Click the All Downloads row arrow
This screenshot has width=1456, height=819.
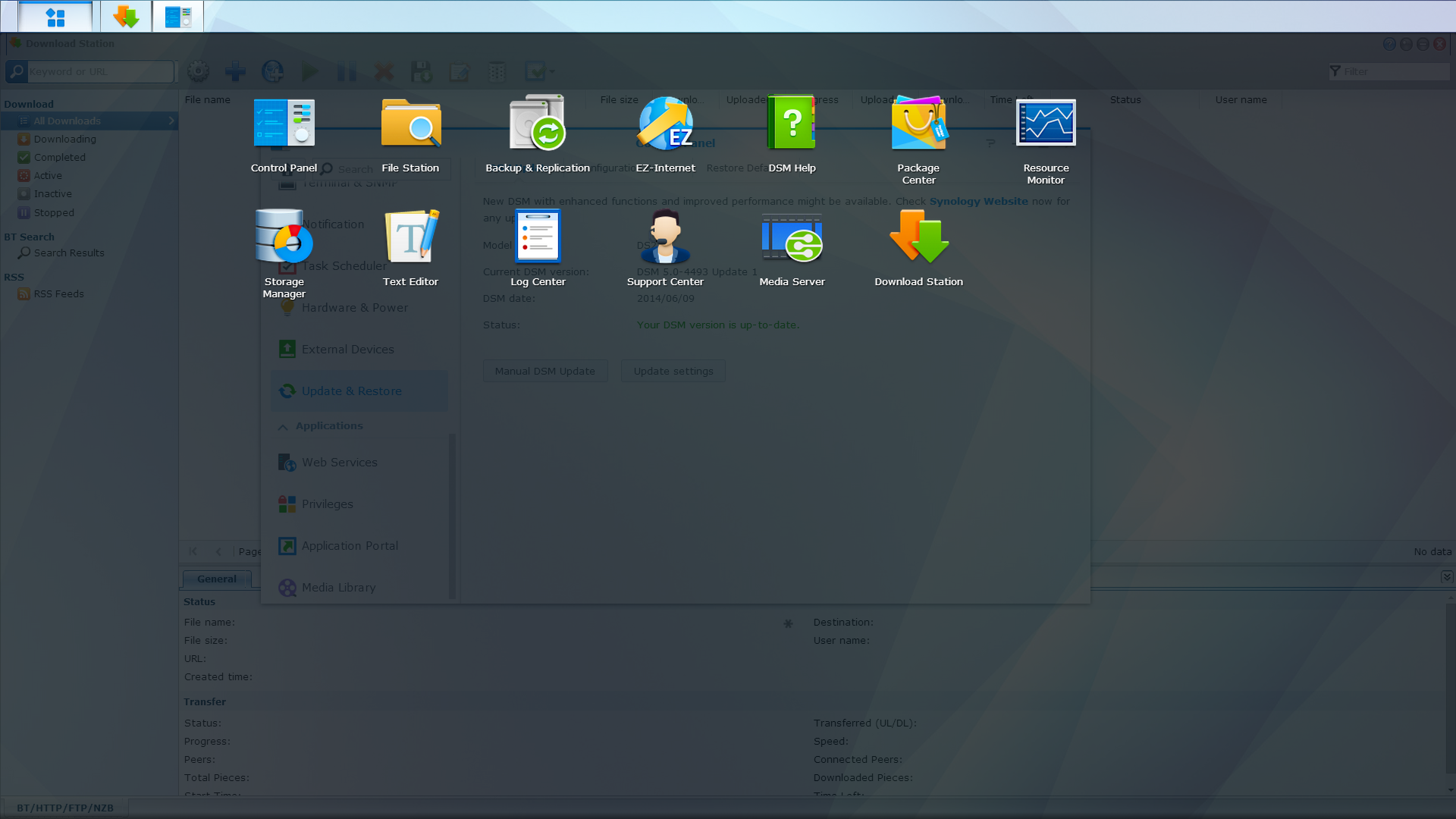(x=171, y=121)
